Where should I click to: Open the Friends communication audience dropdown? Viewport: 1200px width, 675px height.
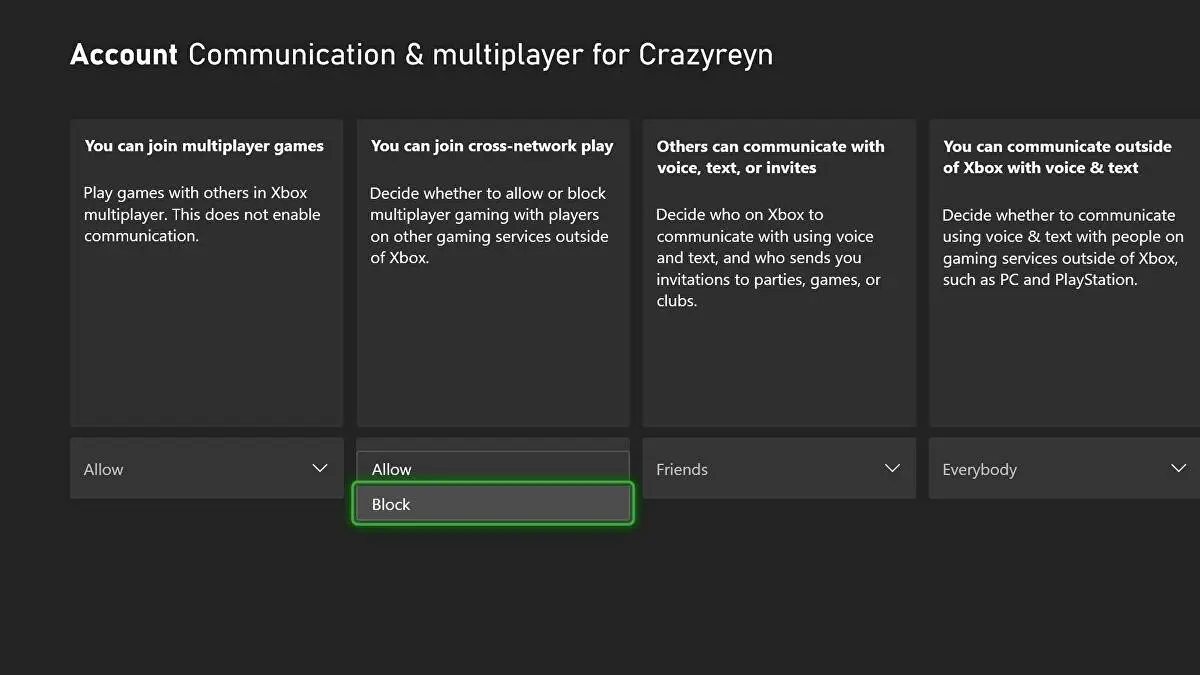779,468
